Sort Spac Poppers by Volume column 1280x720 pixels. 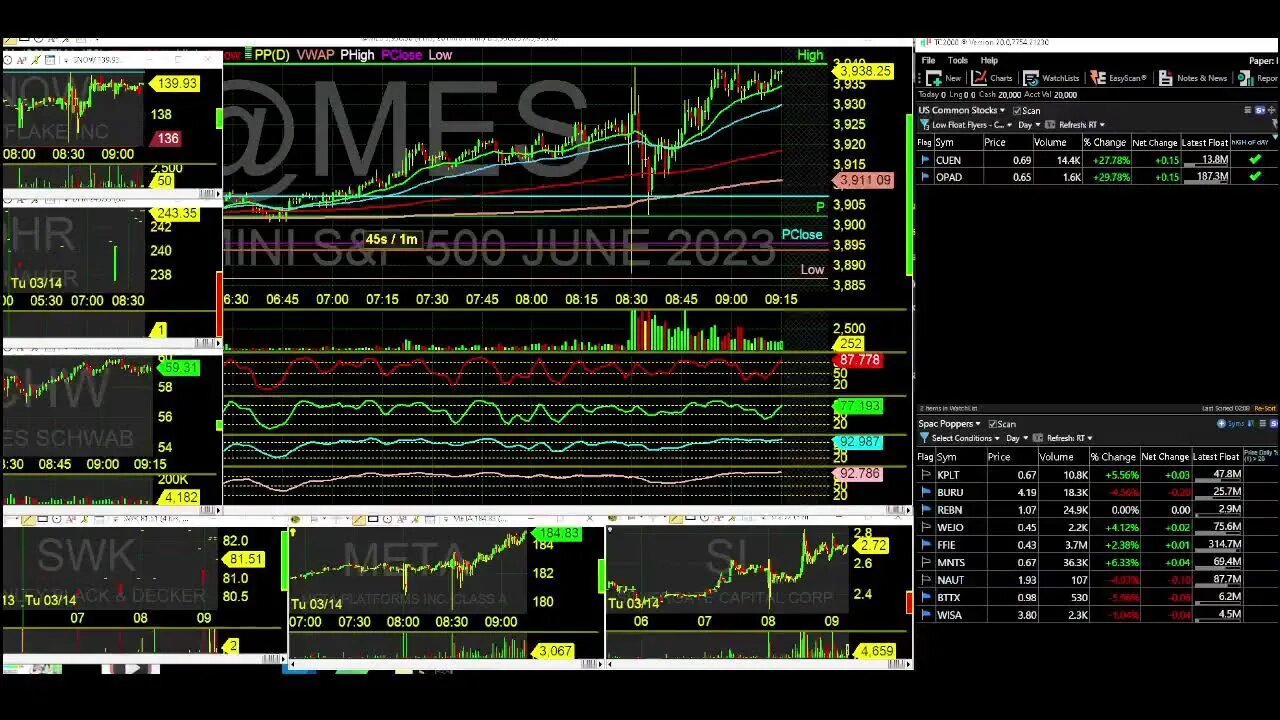point(1056,457)
